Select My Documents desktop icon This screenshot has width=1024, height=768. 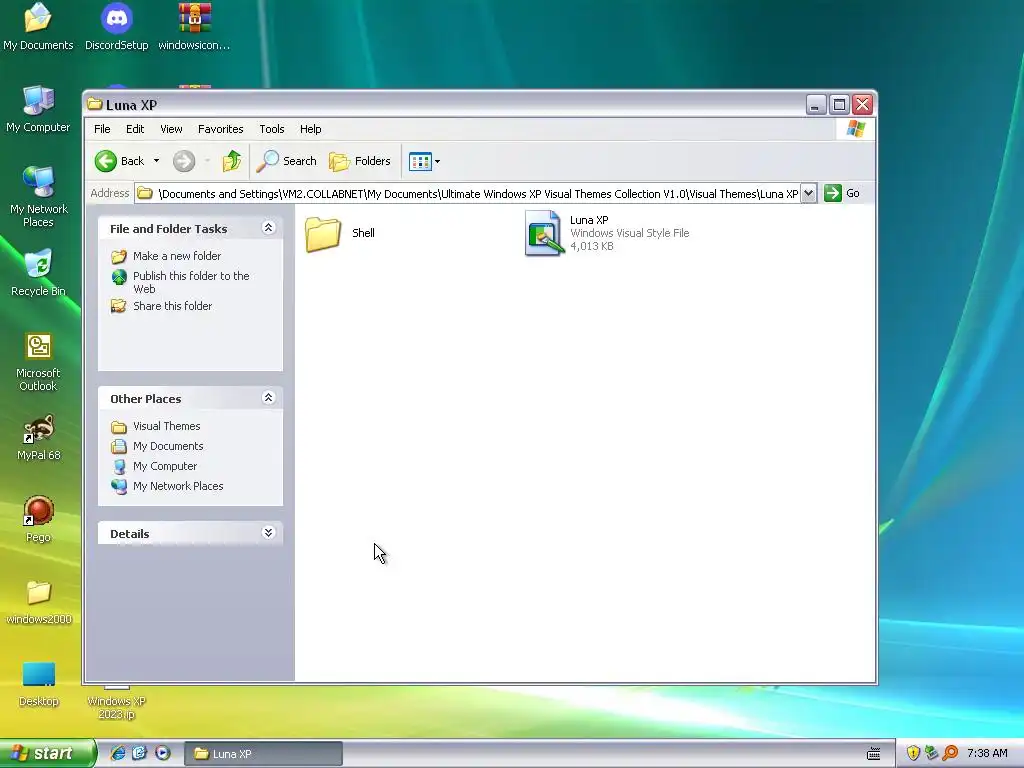click(38, 26)
